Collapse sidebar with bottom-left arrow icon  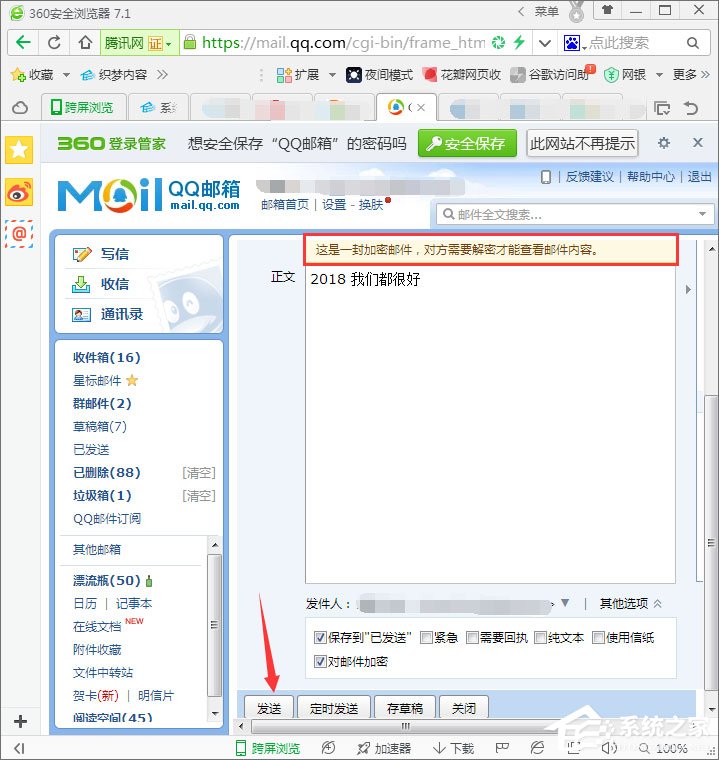18,748
